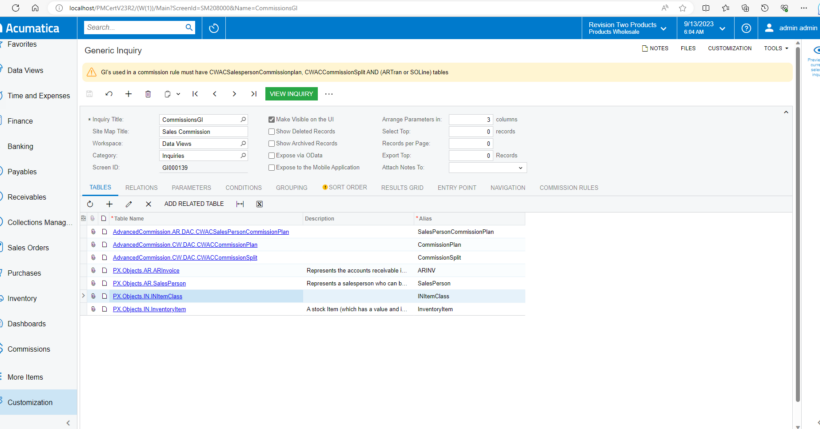Open the Tools dropdown menu
820x429 pixels.
[776, 48]
